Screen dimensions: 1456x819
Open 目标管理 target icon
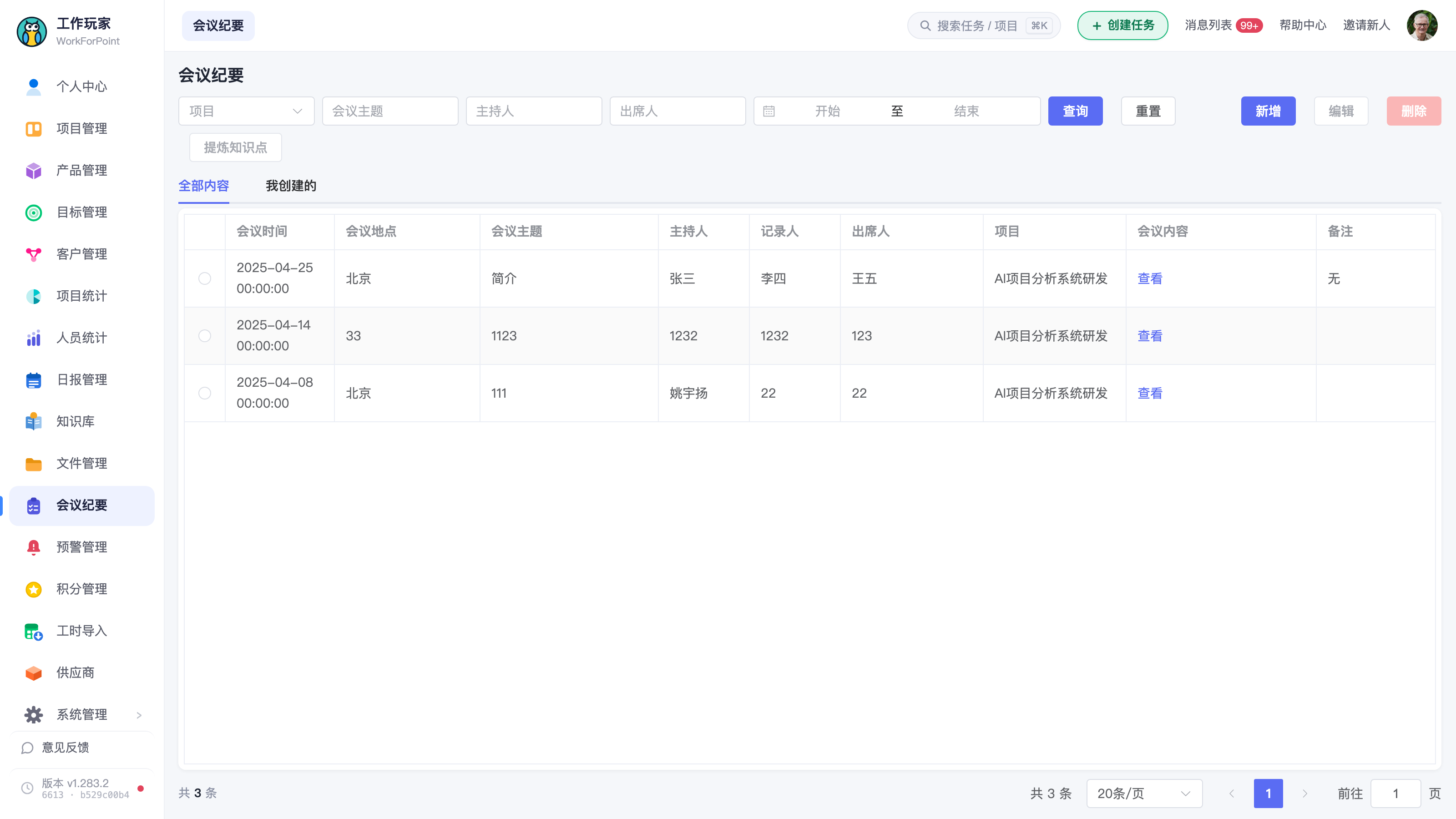(33, 212)
